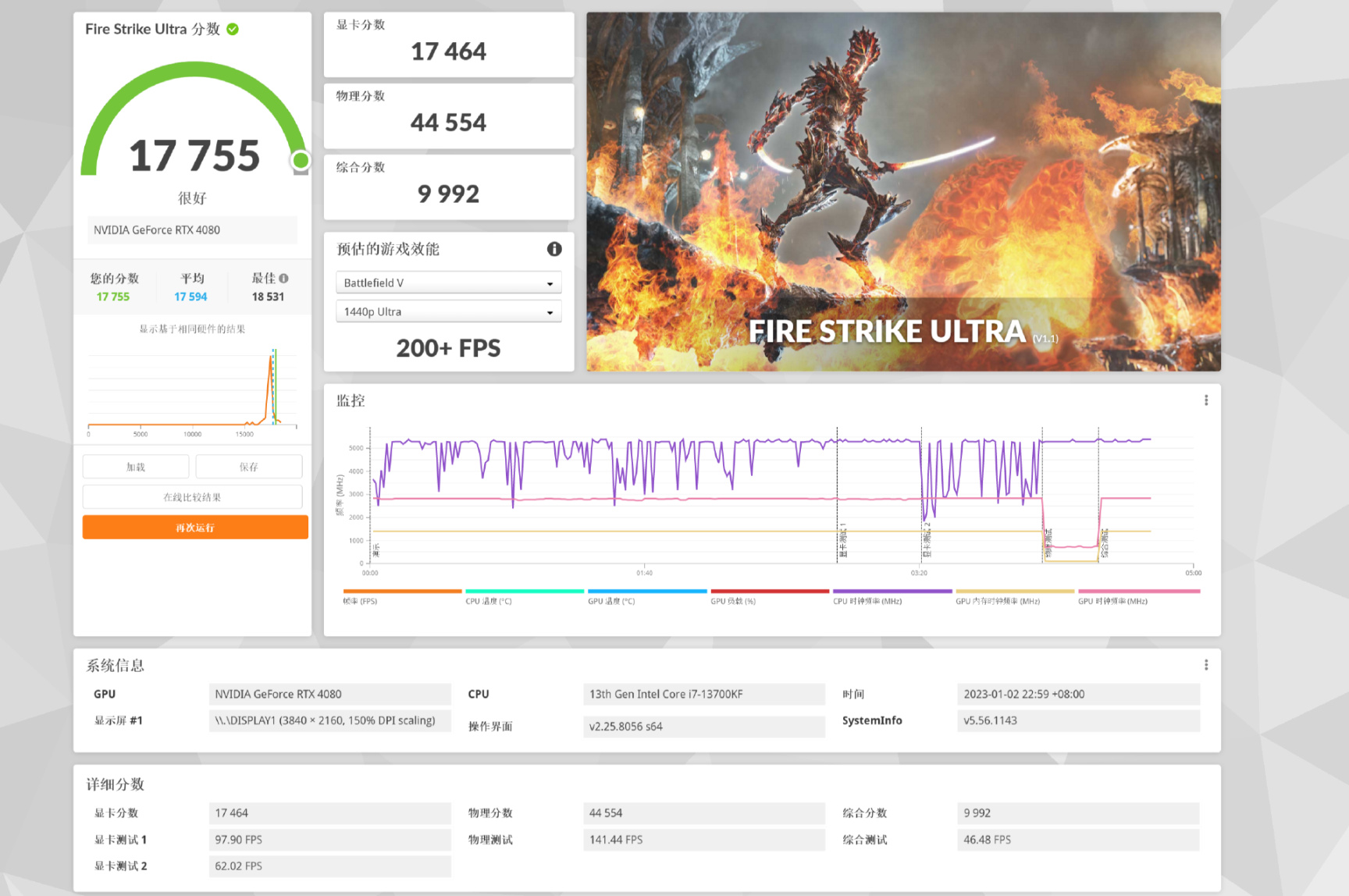Click the 监控 panel heading
1349x896 pixels.
(351, 400)
